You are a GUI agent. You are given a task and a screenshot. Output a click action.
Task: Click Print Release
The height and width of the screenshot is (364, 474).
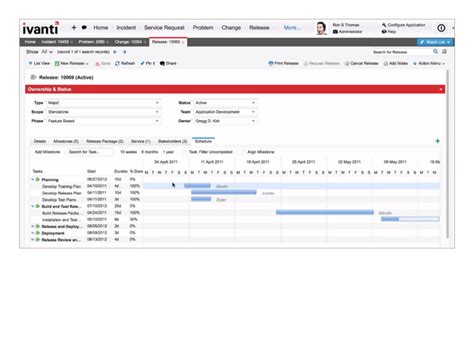[284, 63]
